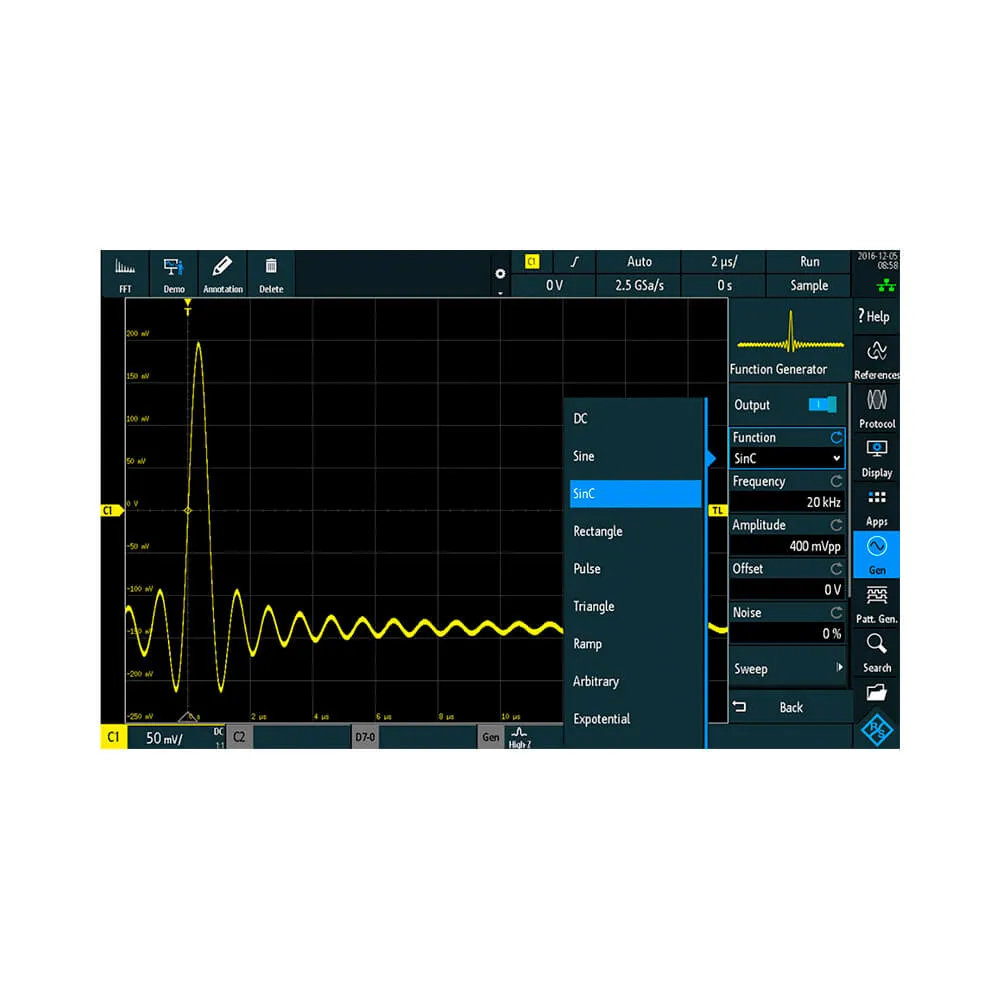Open the Function SinC dropdown
The height and width of the screenshot is (1000, 1000).
787,458
